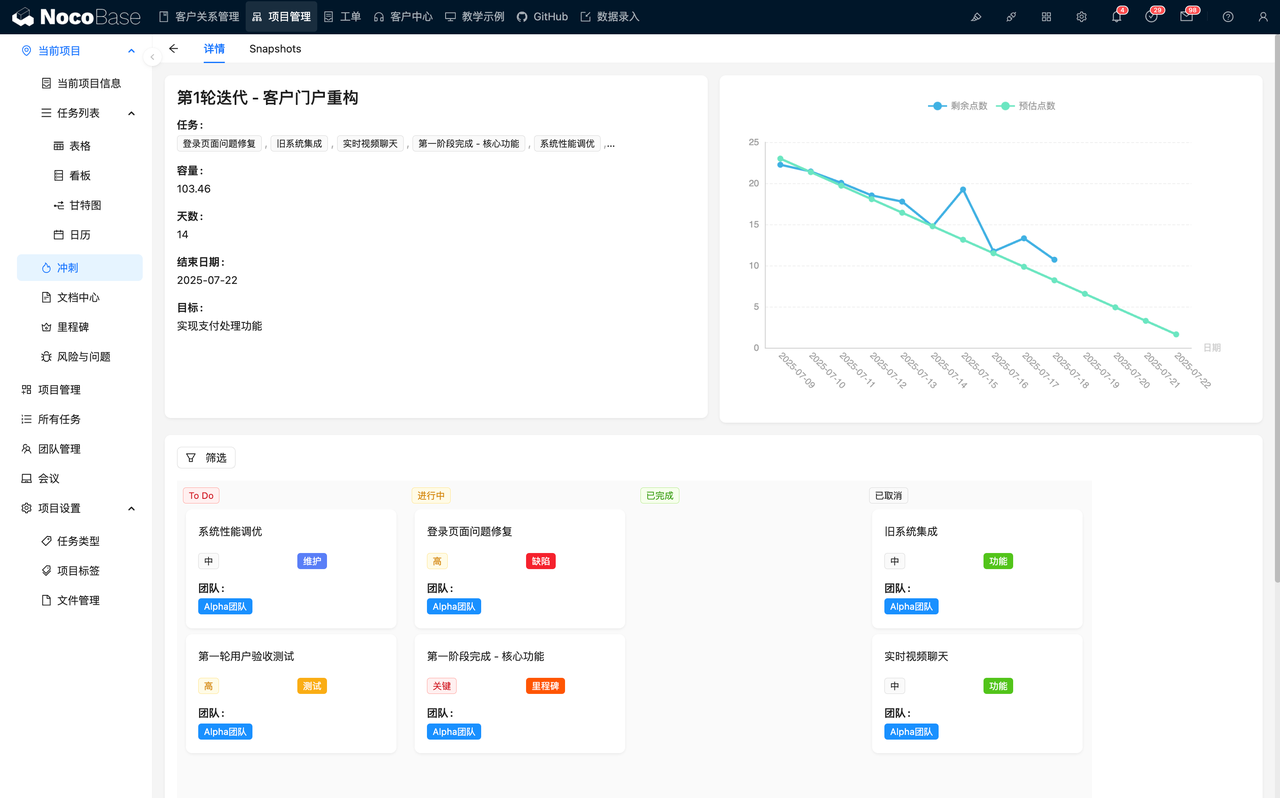
Task: Switch to the 详情 tab
Action: [x=214, y=49]
